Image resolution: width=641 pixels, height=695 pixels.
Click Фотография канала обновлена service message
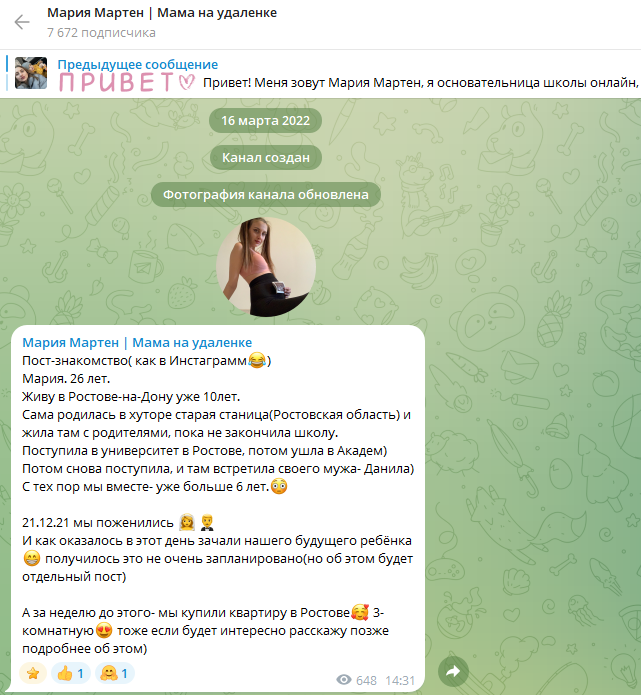[266, 195]
